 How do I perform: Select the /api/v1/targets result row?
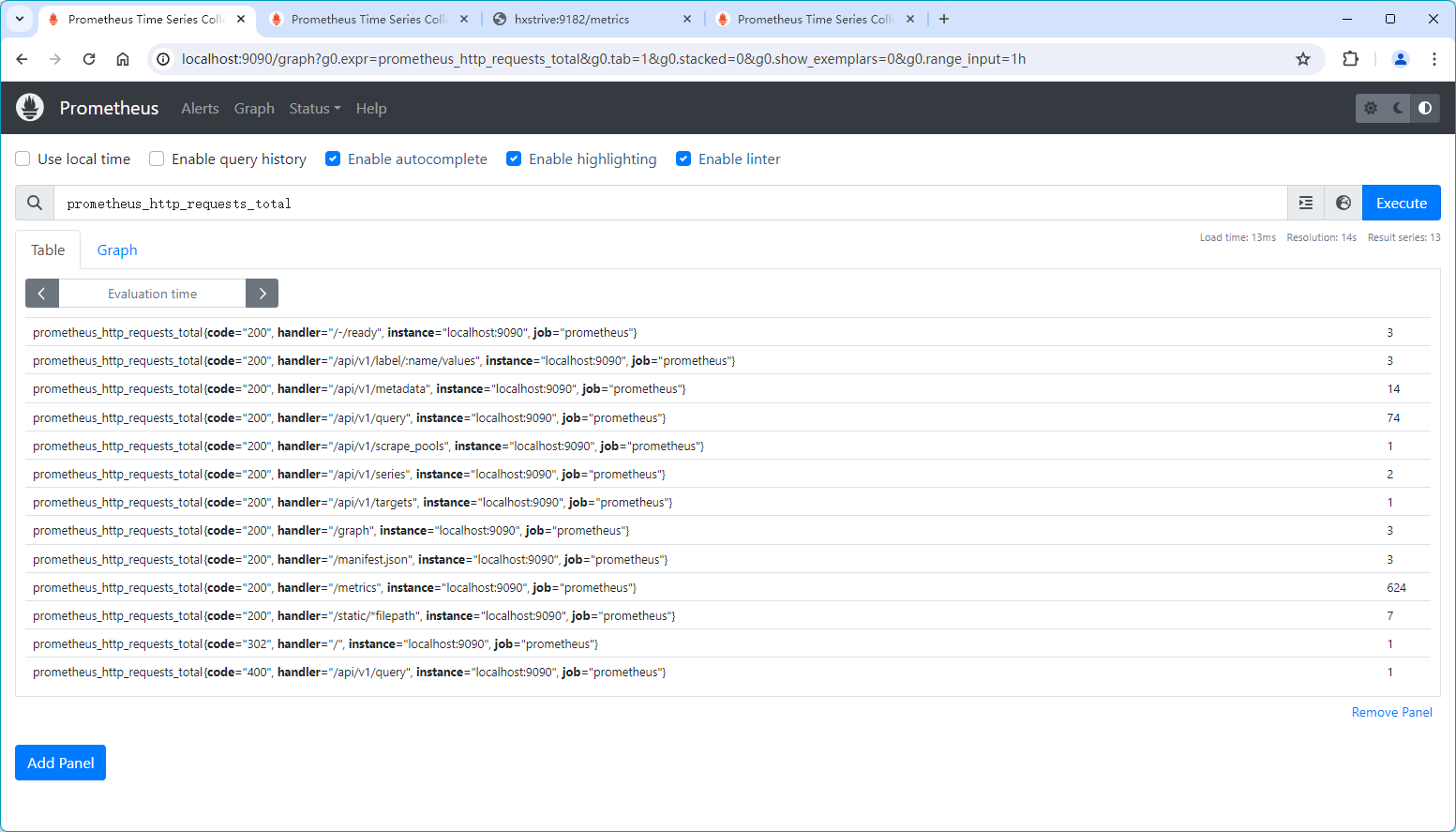(728, 502)
